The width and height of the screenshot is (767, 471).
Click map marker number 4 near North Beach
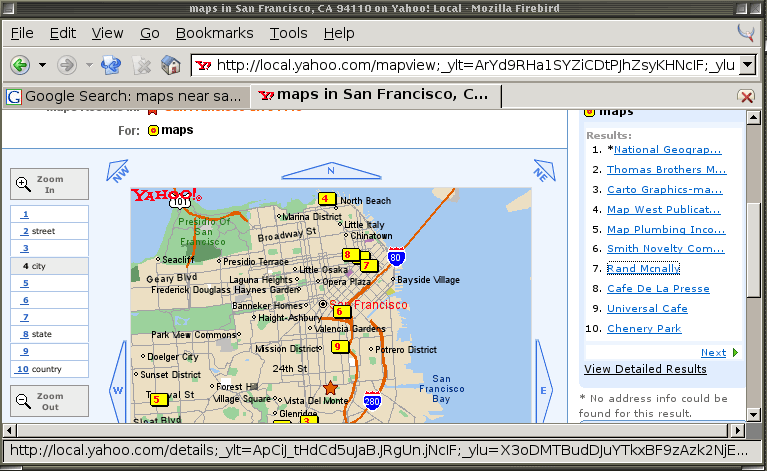[325, 198]
